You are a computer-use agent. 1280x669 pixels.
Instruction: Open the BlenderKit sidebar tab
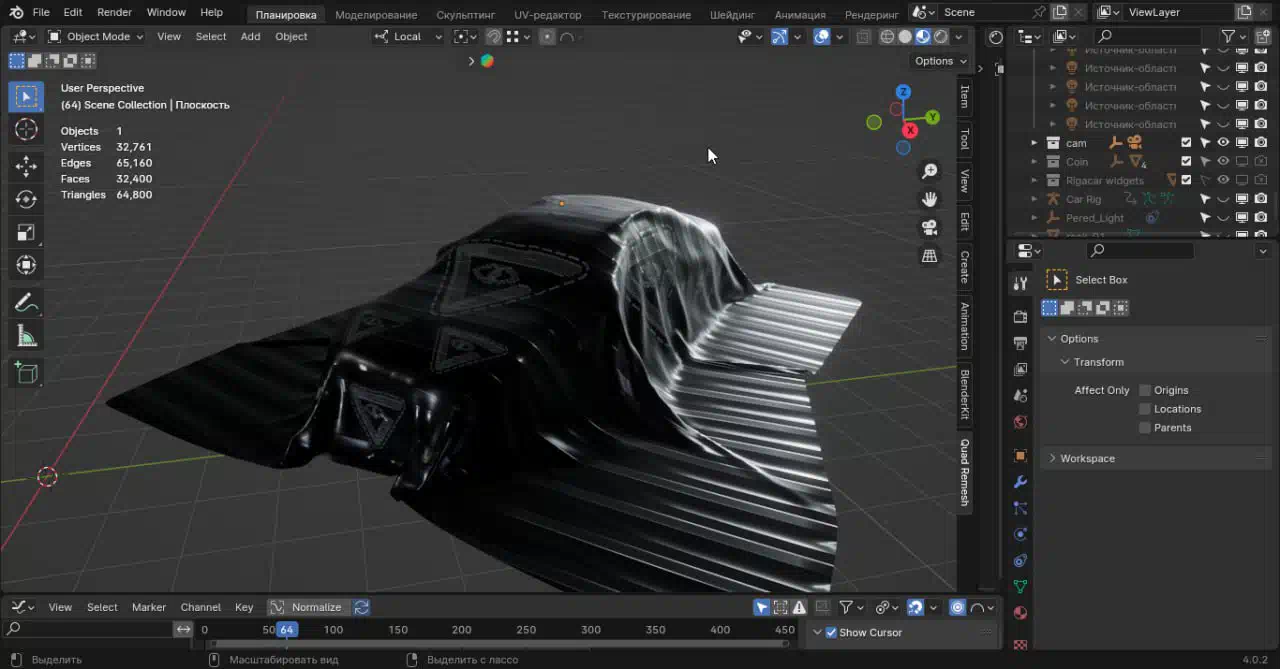965,394
